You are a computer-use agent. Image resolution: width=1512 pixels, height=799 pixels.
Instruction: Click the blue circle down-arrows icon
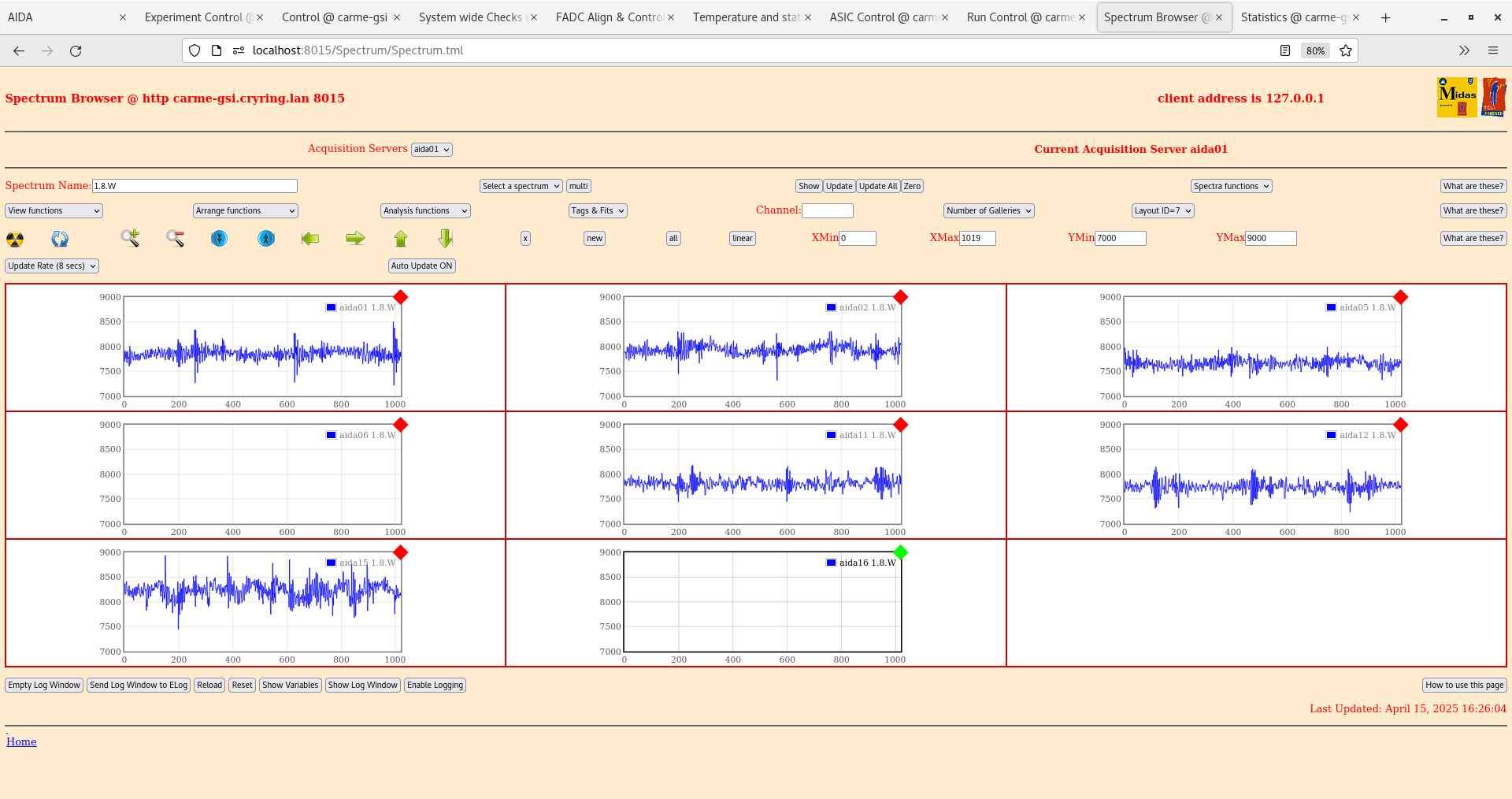click(220, 238)
